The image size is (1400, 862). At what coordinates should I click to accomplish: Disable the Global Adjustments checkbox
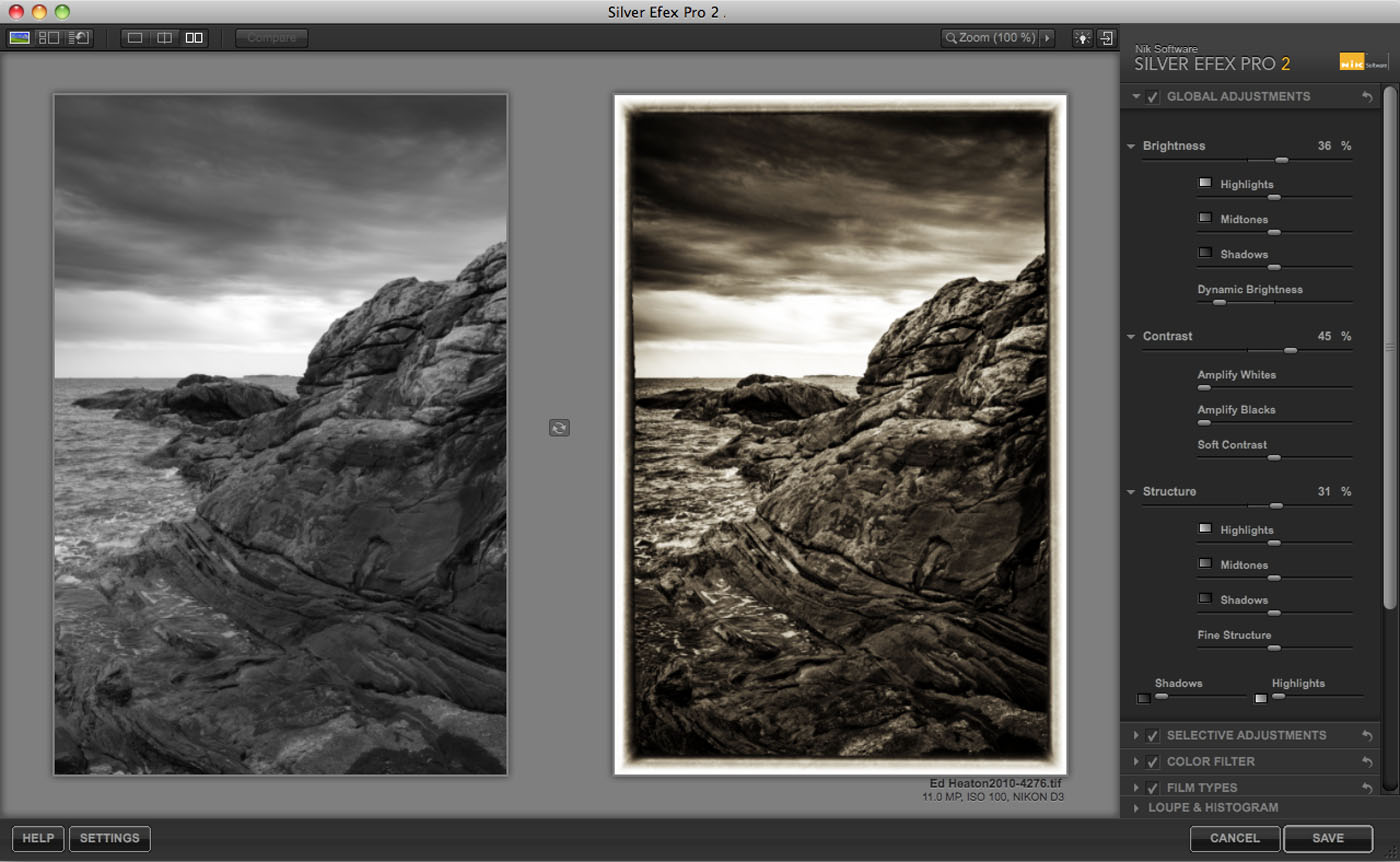click(x=1152, y=97)
